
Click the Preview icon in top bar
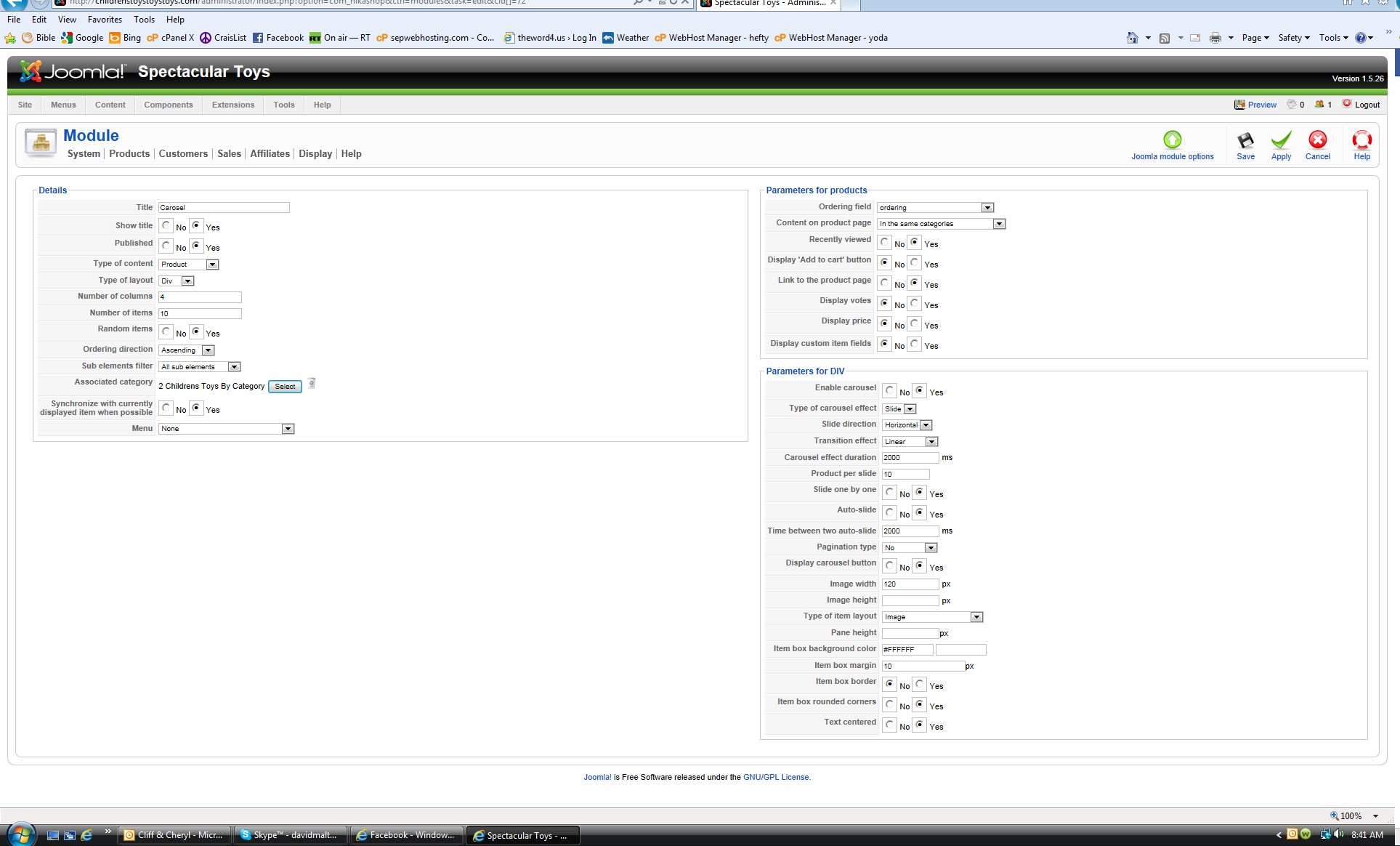[1239, 105]
